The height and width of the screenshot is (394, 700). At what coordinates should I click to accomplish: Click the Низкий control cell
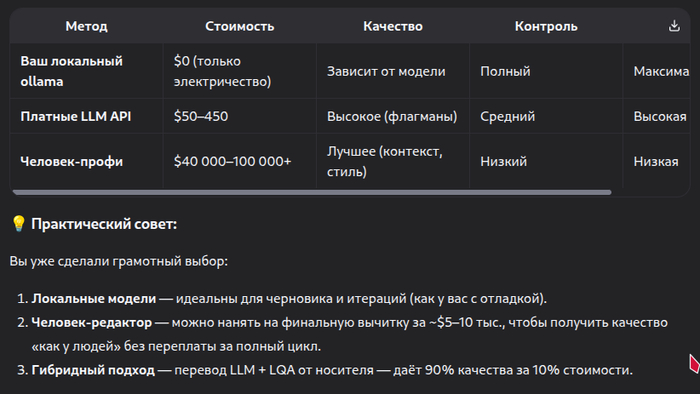click(x=504, y=162)
